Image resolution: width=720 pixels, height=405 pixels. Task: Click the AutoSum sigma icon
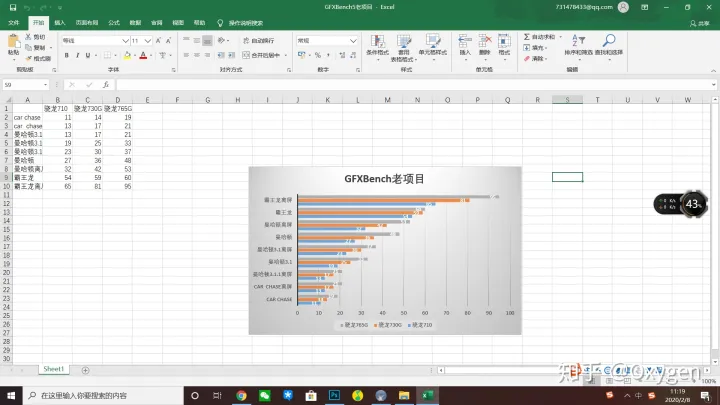(527, 37)
